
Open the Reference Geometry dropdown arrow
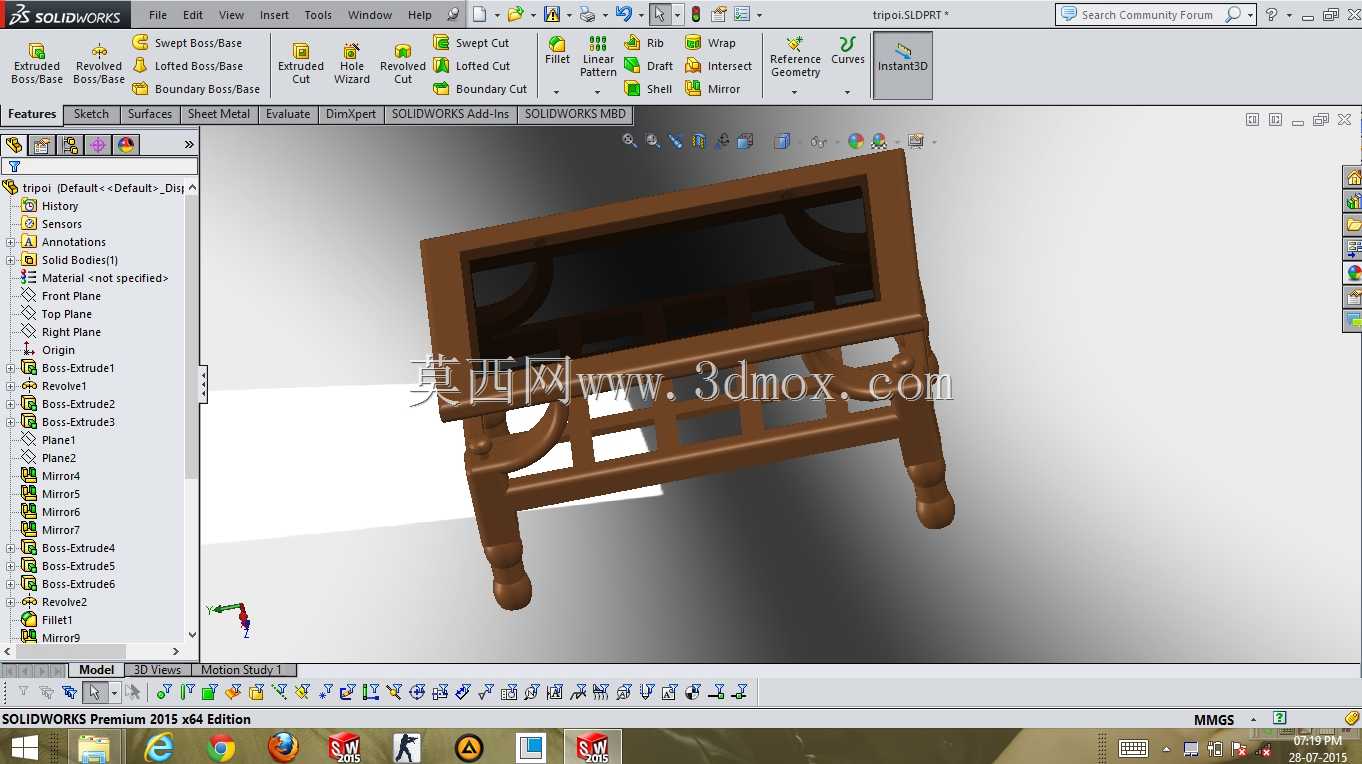(x=795, y=92)
